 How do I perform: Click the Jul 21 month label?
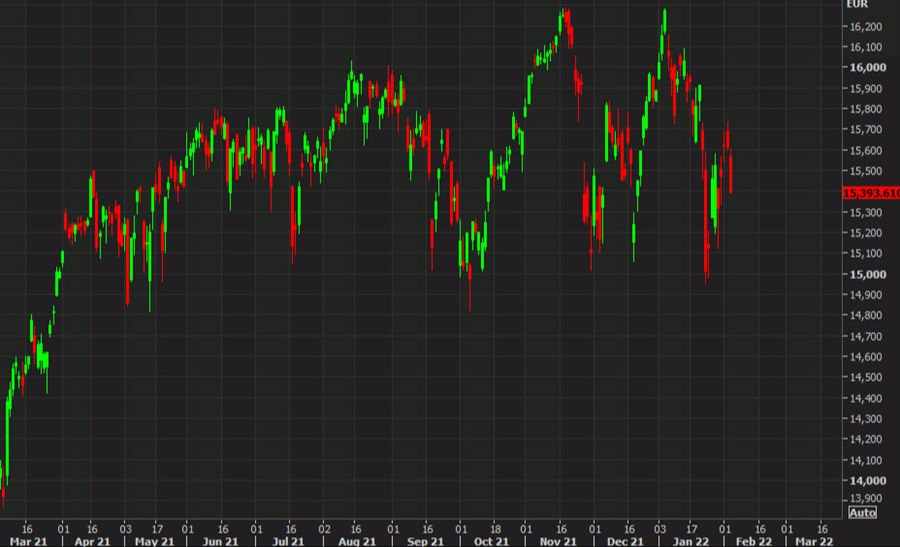pos(288,541)
